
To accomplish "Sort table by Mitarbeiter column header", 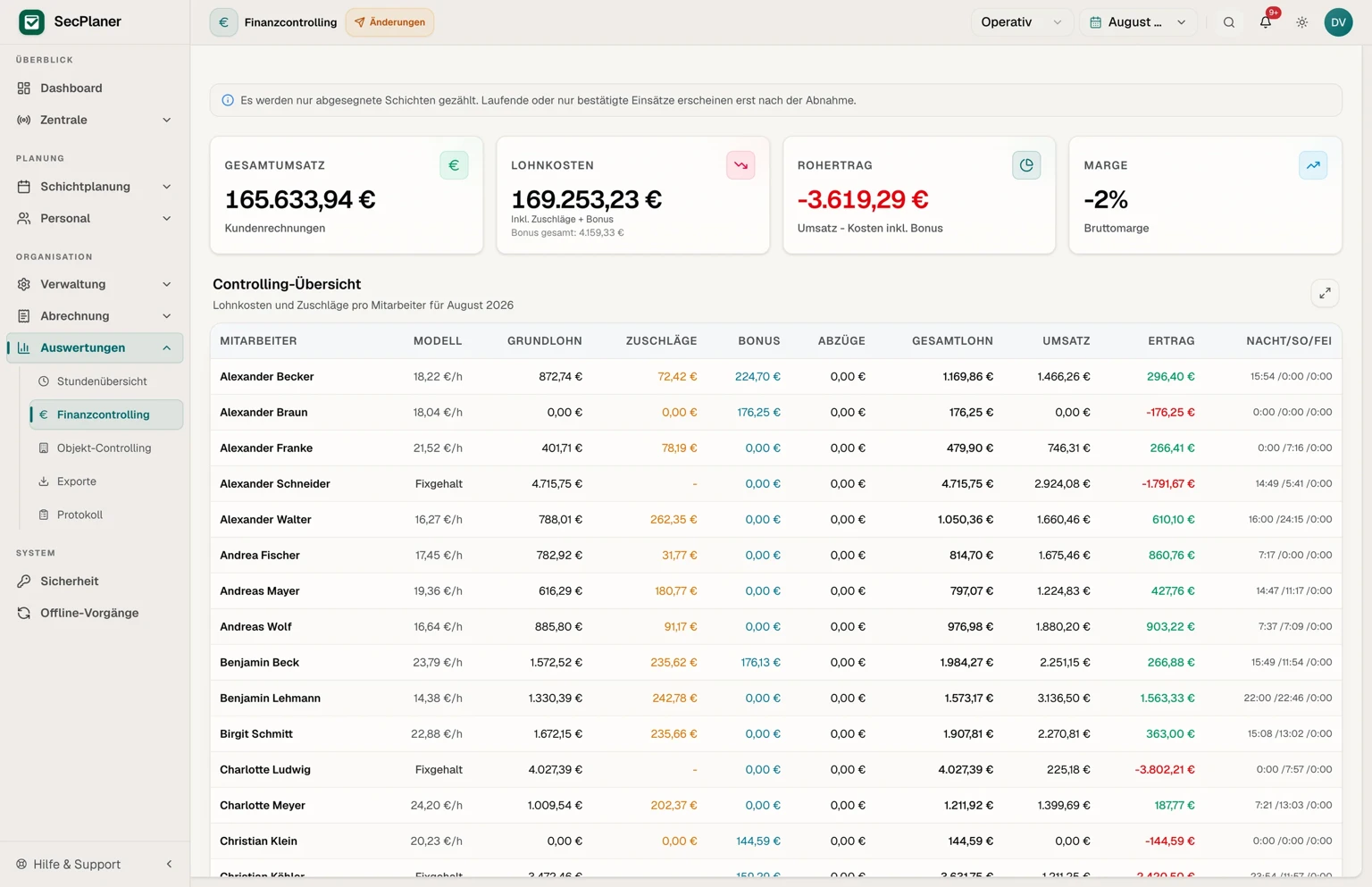I will click(258, 341).
